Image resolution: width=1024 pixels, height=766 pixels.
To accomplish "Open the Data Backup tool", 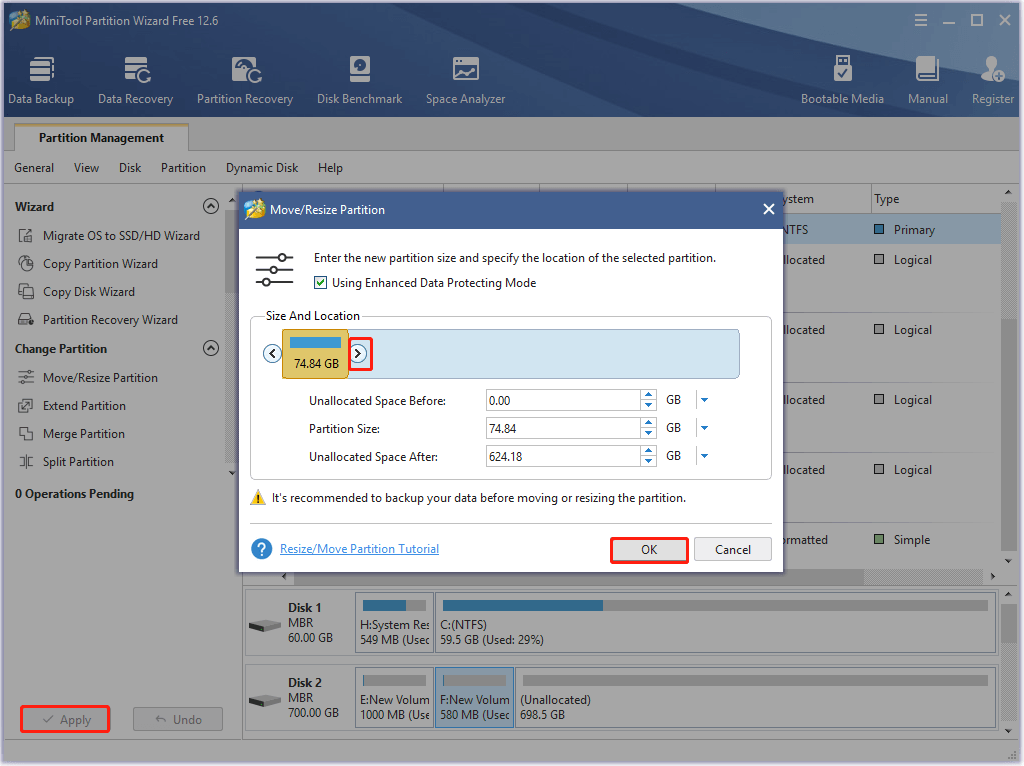I will click(41, 80).
